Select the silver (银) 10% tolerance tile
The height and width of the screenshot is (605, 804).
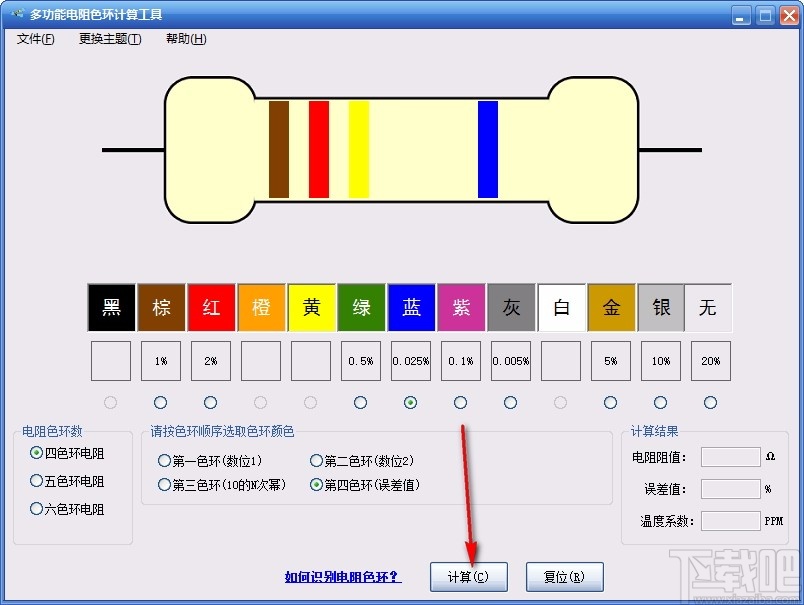tap(660, 308)
